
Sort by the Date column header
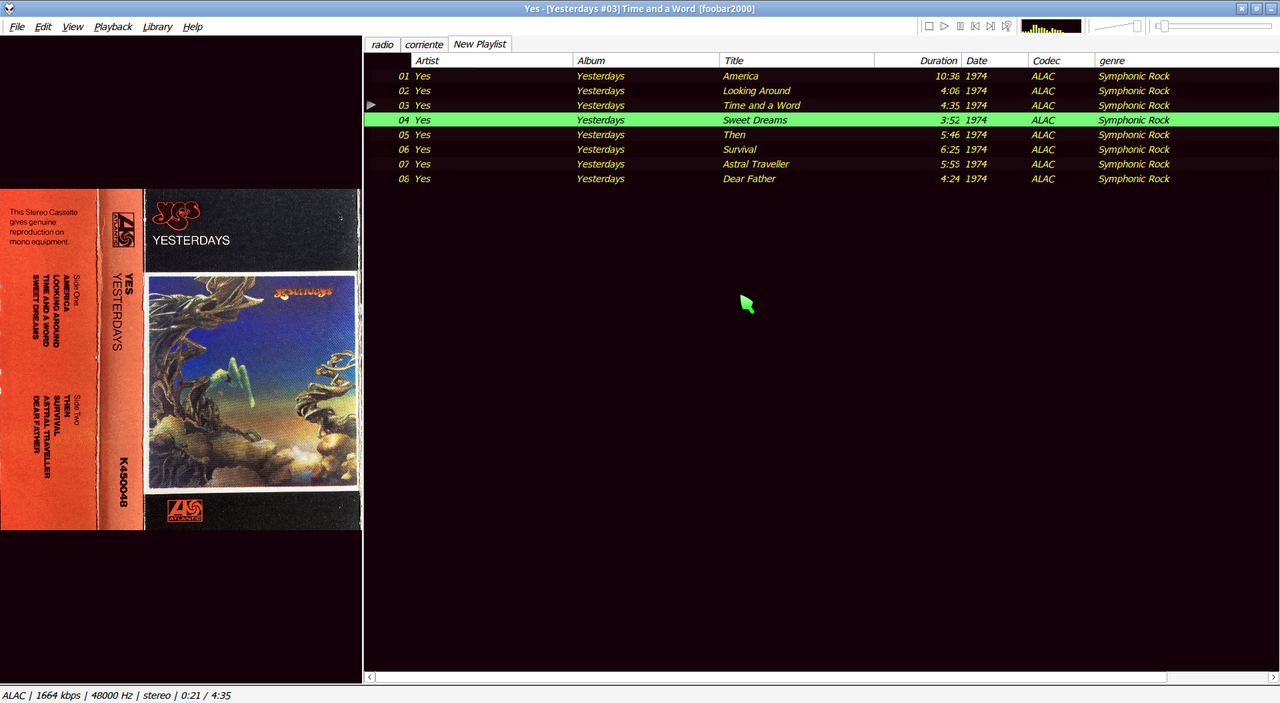pyautogui.click(x=995, y=61)
